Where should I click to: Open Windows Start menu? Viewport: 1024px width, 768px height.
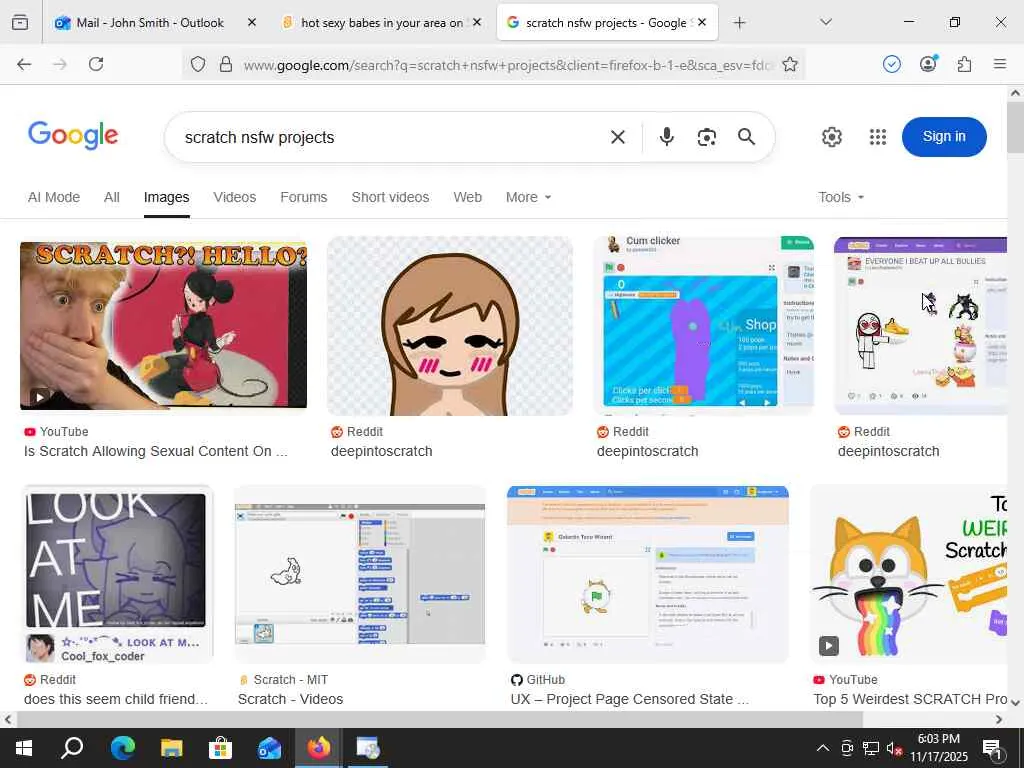click(x=24, y=748)
